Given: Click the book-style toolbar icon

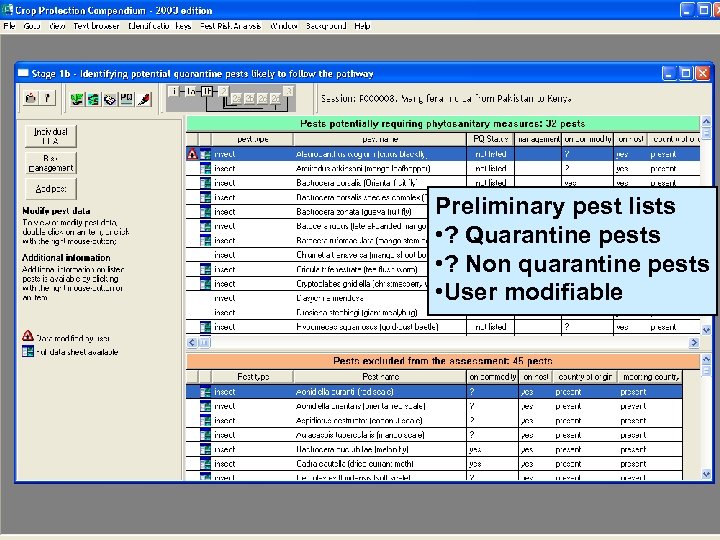Looking at the screenshot, I should pyautogui.click(x=110, y=99).
